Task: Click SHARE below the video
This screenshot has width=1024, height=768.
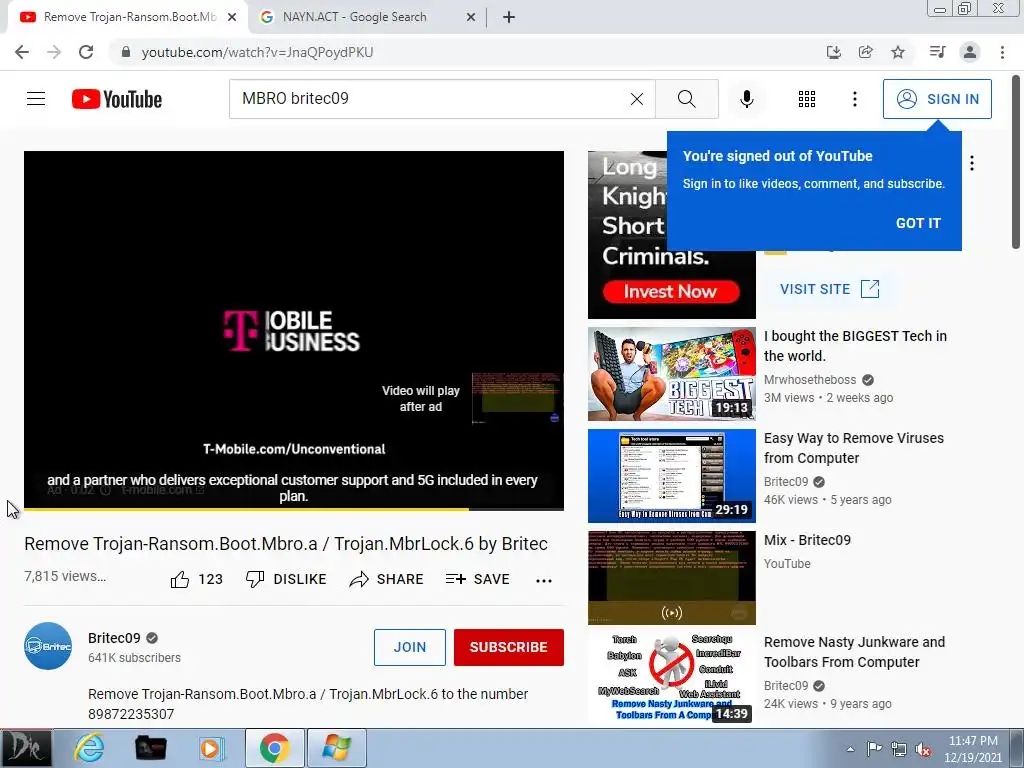Action: click(387, 579)
